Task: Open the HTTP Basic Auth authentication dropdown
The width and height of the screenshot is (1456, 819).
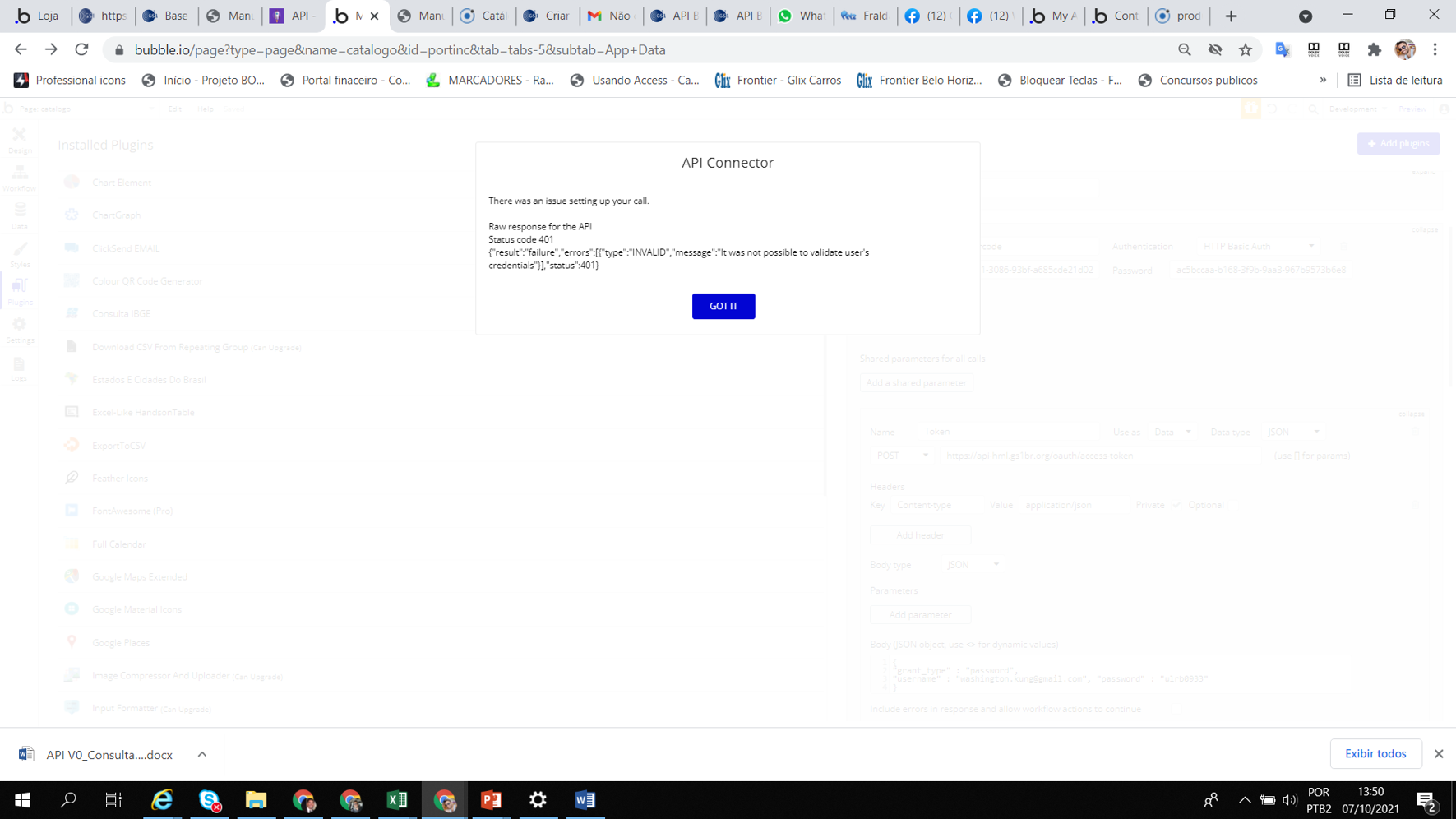Action: [1258, 246]
